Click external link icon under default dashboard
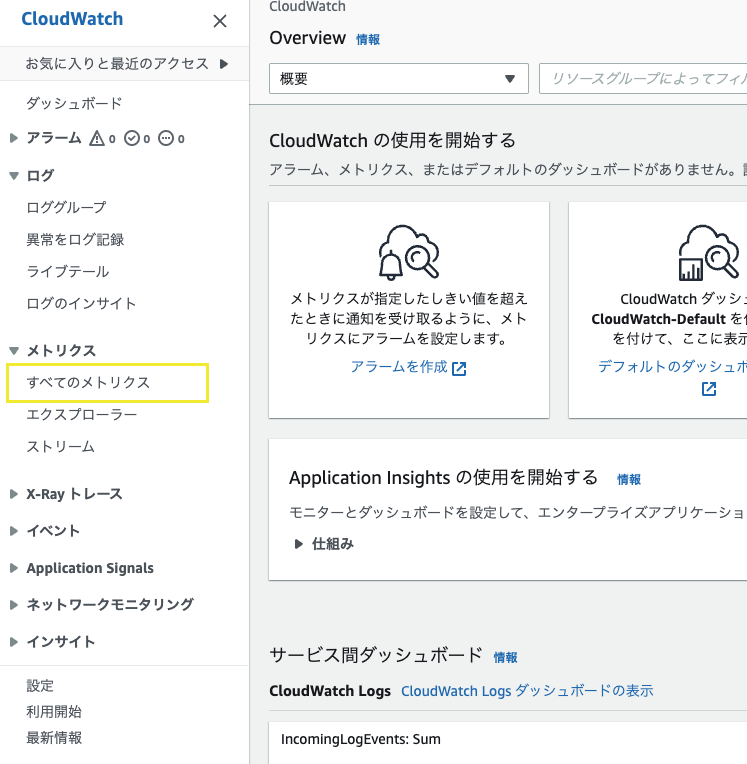Viewport: 747px width, 764px height. (x=709, y=389)
